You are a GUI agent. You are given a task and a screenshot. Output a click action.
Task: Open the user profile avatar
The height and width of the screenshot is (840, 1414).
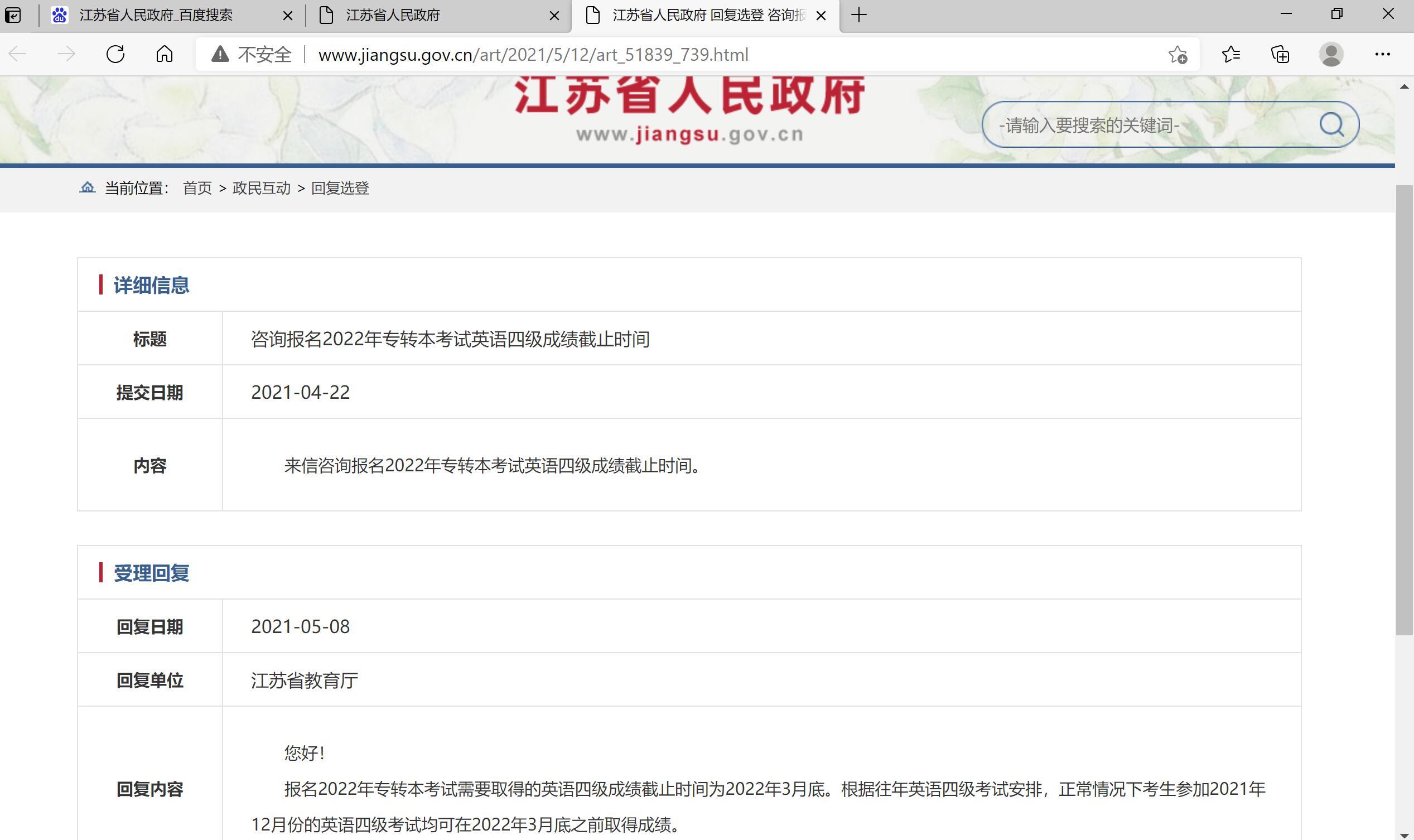point(1331,54)
